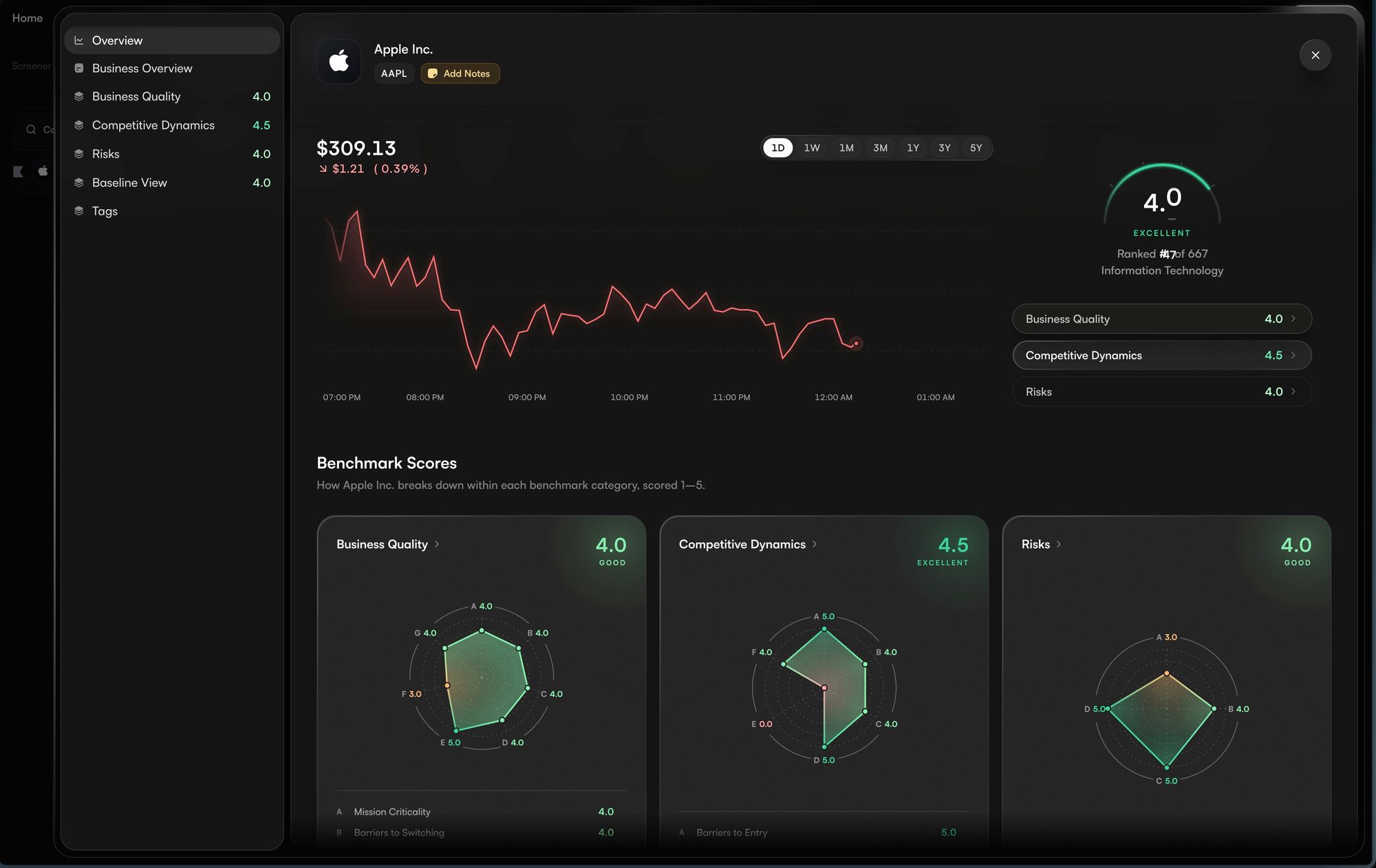Click the Apple icon in background window

click(x=43, y=171)
